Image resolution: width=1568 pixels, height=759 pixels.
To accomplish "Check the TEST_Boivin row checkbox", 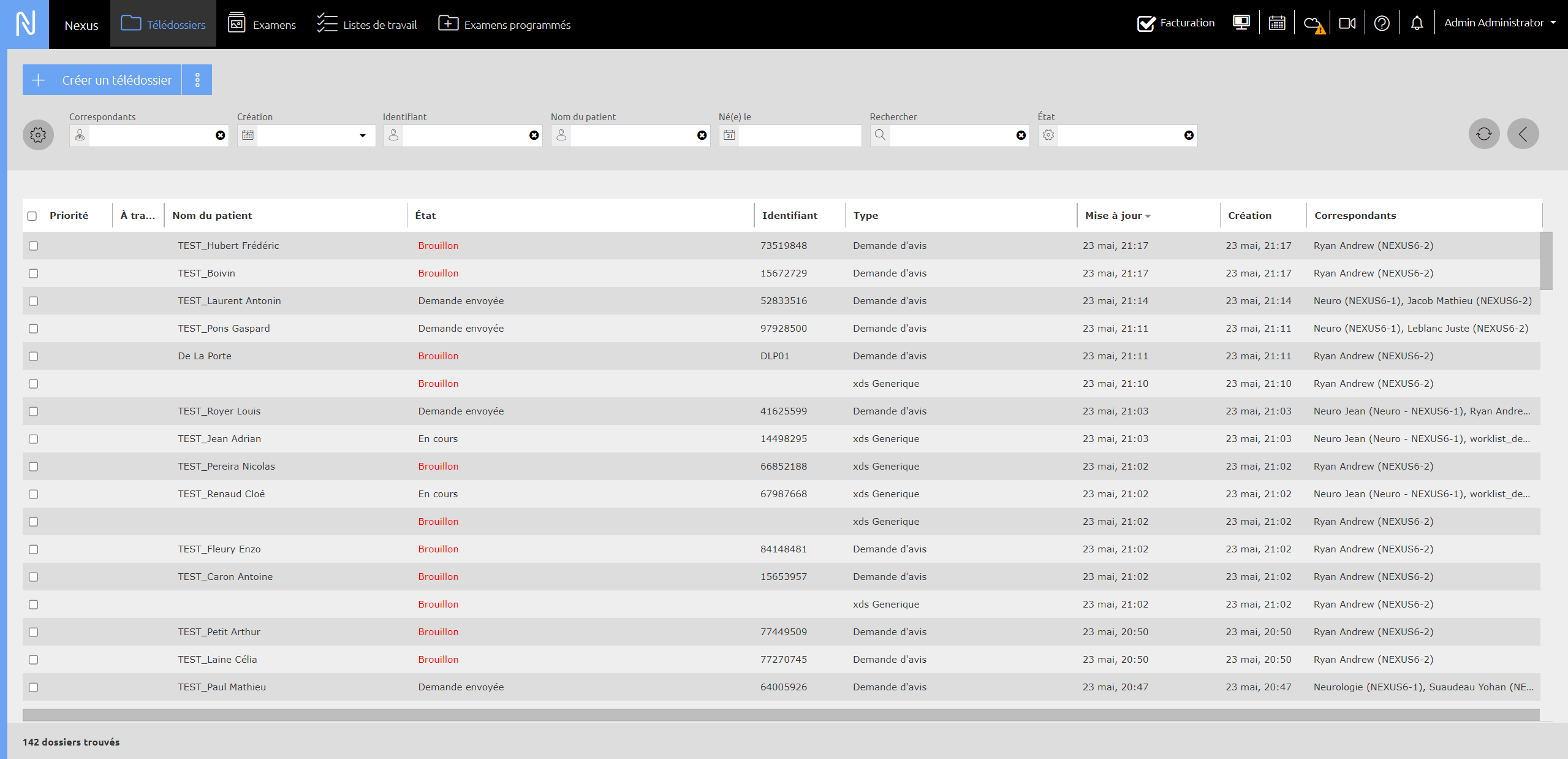I will [33, 273].
